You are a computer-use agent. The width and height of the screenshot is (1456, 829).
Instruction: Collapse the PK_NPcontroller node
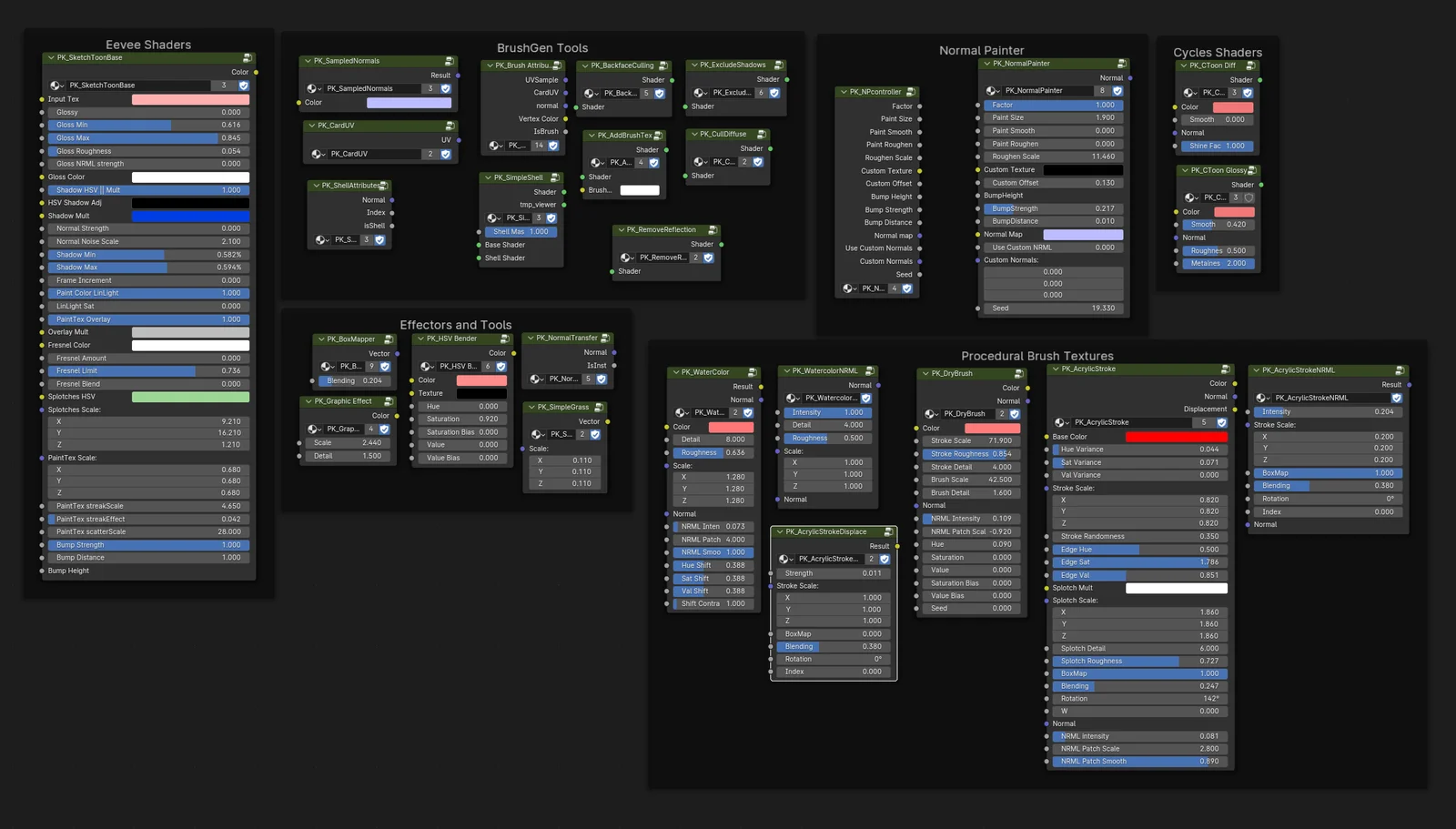pyautogui.click(x=843, y=91)
